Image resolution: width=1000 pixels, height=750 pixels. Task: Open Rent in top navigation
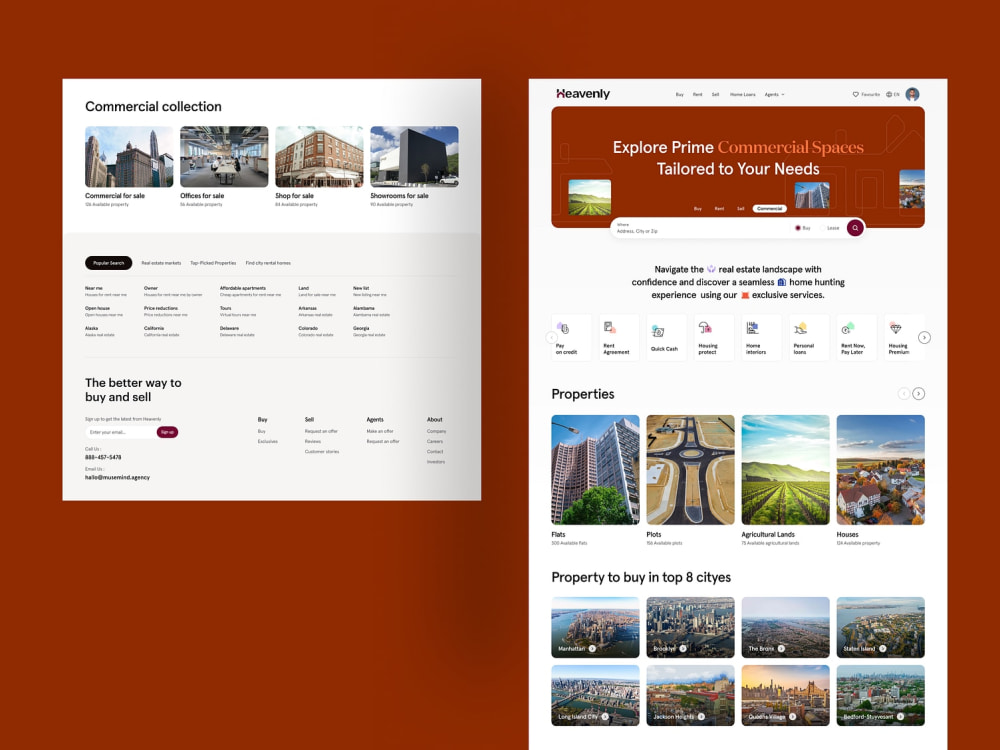(x=698, y=94)
